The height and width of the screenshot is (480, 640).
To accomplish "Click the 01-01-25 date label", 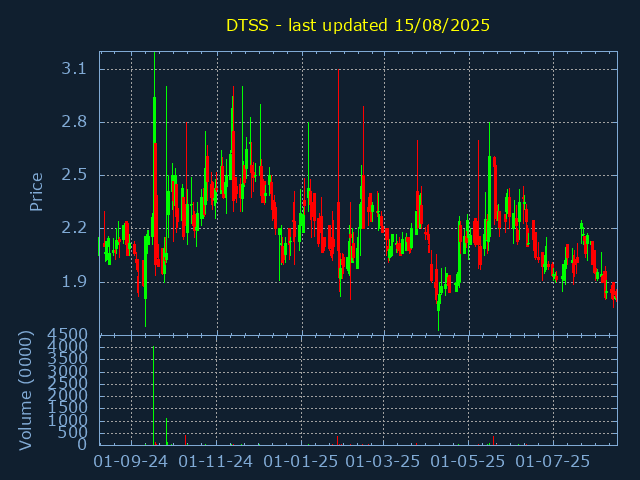I will click(x=301, y=462).
